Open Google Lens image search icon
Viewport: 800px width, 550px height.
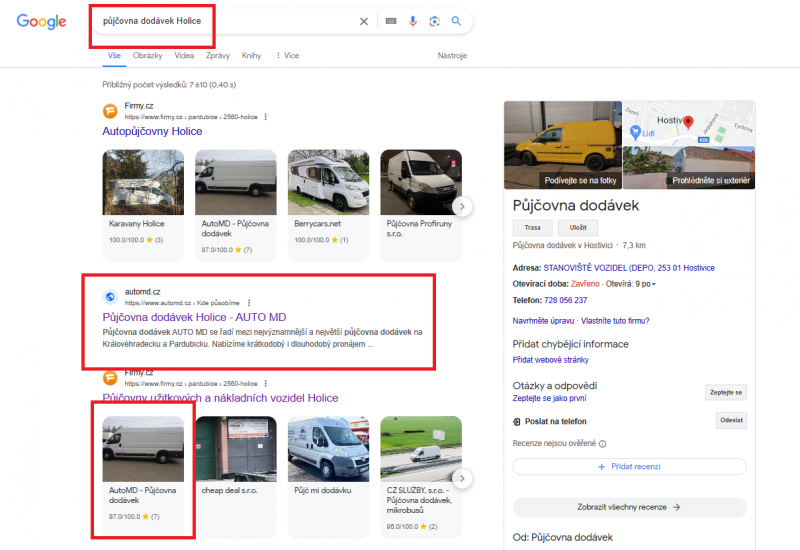point(435,21)
